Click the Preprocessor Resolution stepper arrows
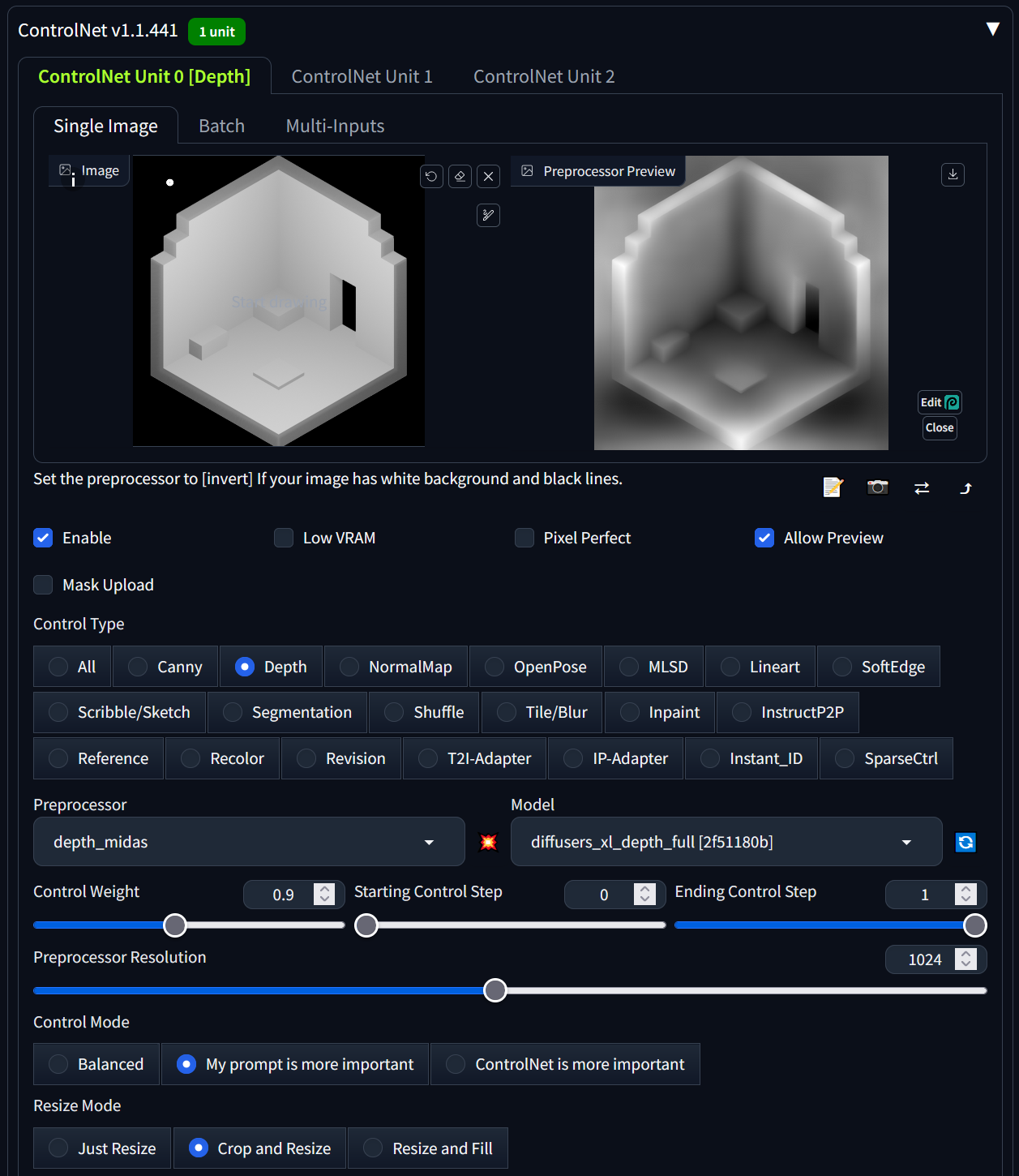Image resolution: width=1019 pixels, height=1176 pixels. (965, 959)
